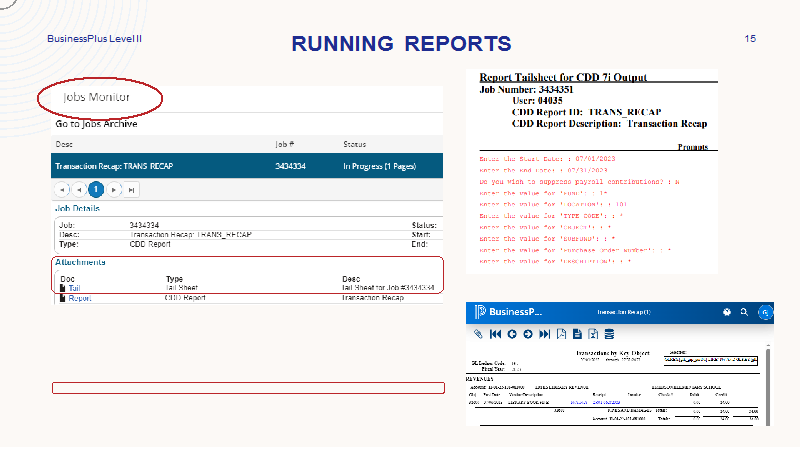Open settings gear in BusinessPlus header
The image size is (800, 450).
click(727, 312)
